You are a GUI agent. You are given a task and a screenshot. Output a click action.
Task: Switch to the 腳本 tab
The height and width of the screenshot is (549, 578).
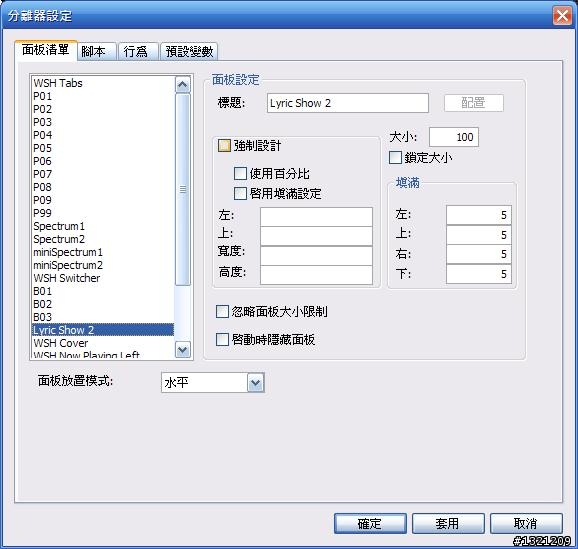coord(97,51)
